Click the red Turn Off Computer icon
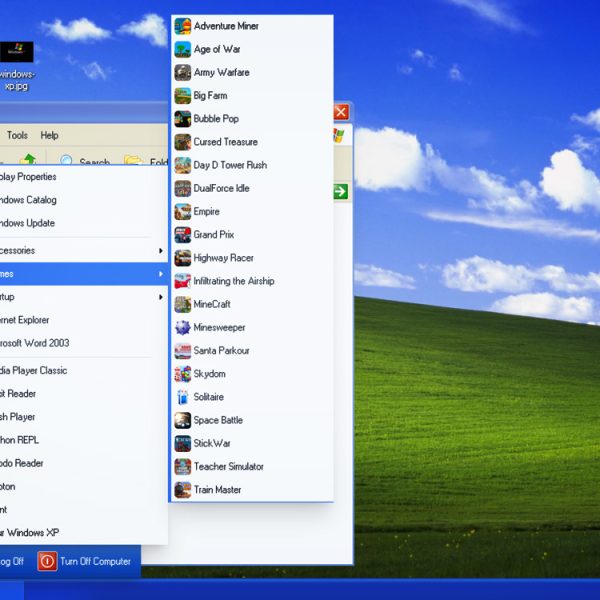The height and width of the screenshot is (600, 600). pos(47,561)
